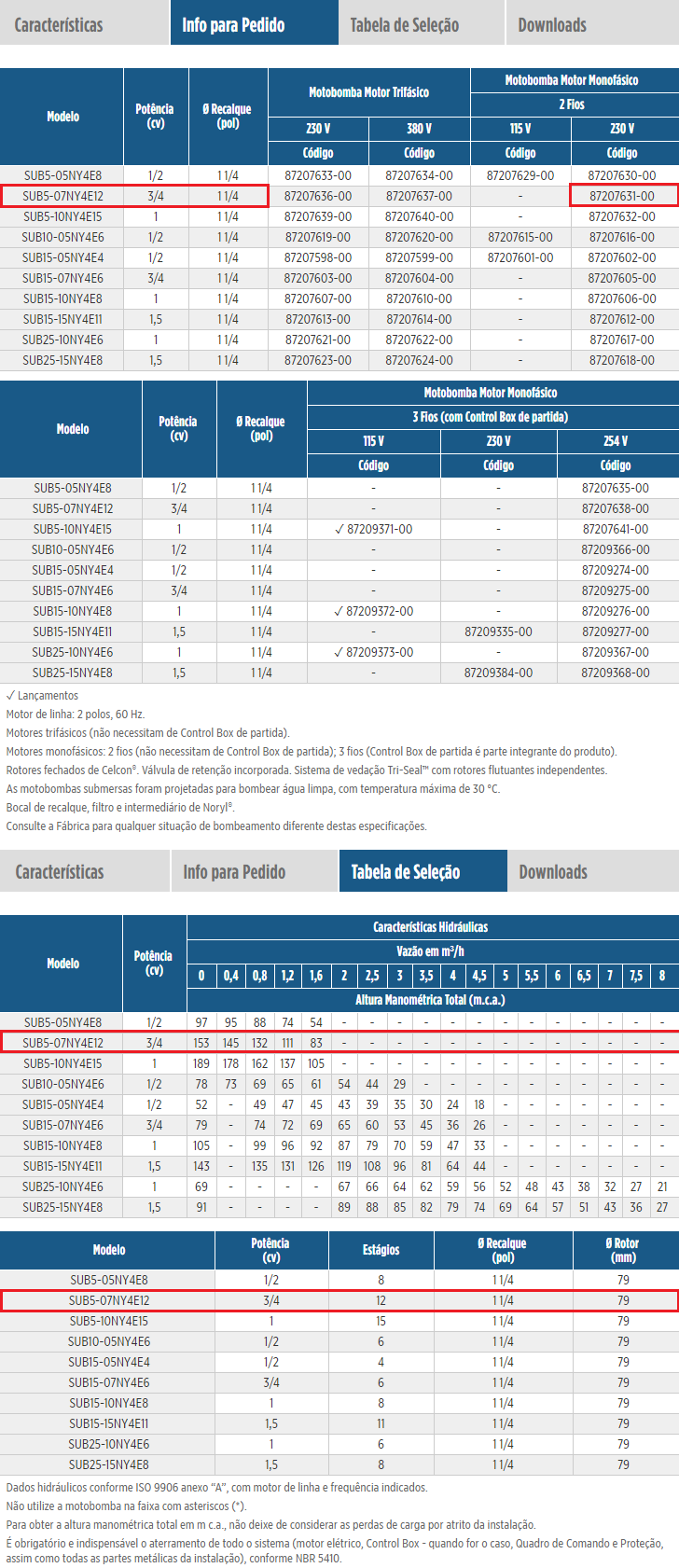
Task: Open the active blue Info para Pedido tab
Action: (233, 24)
